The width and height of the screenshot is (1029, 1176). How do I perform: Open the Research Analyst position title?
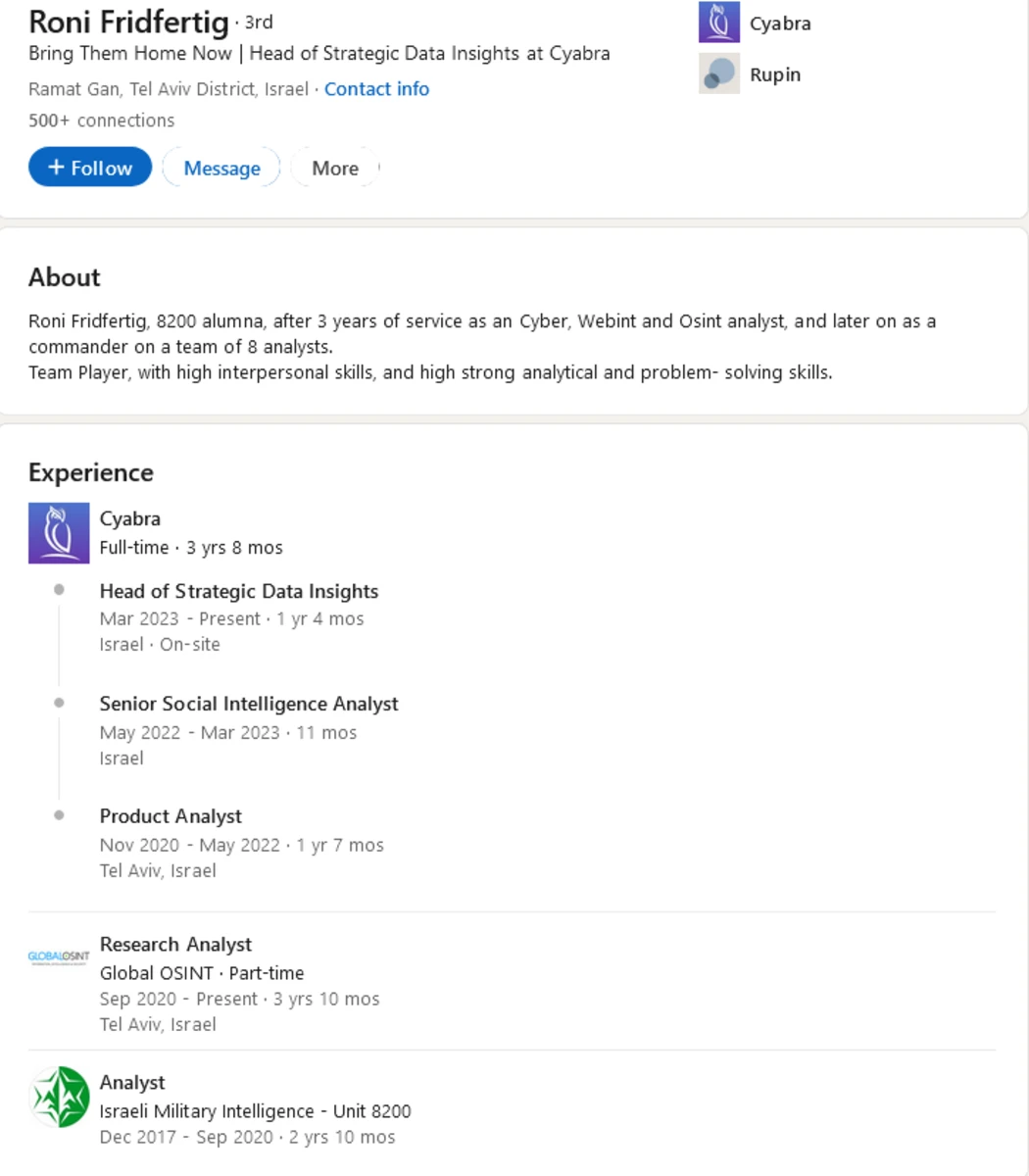(175, 945)
